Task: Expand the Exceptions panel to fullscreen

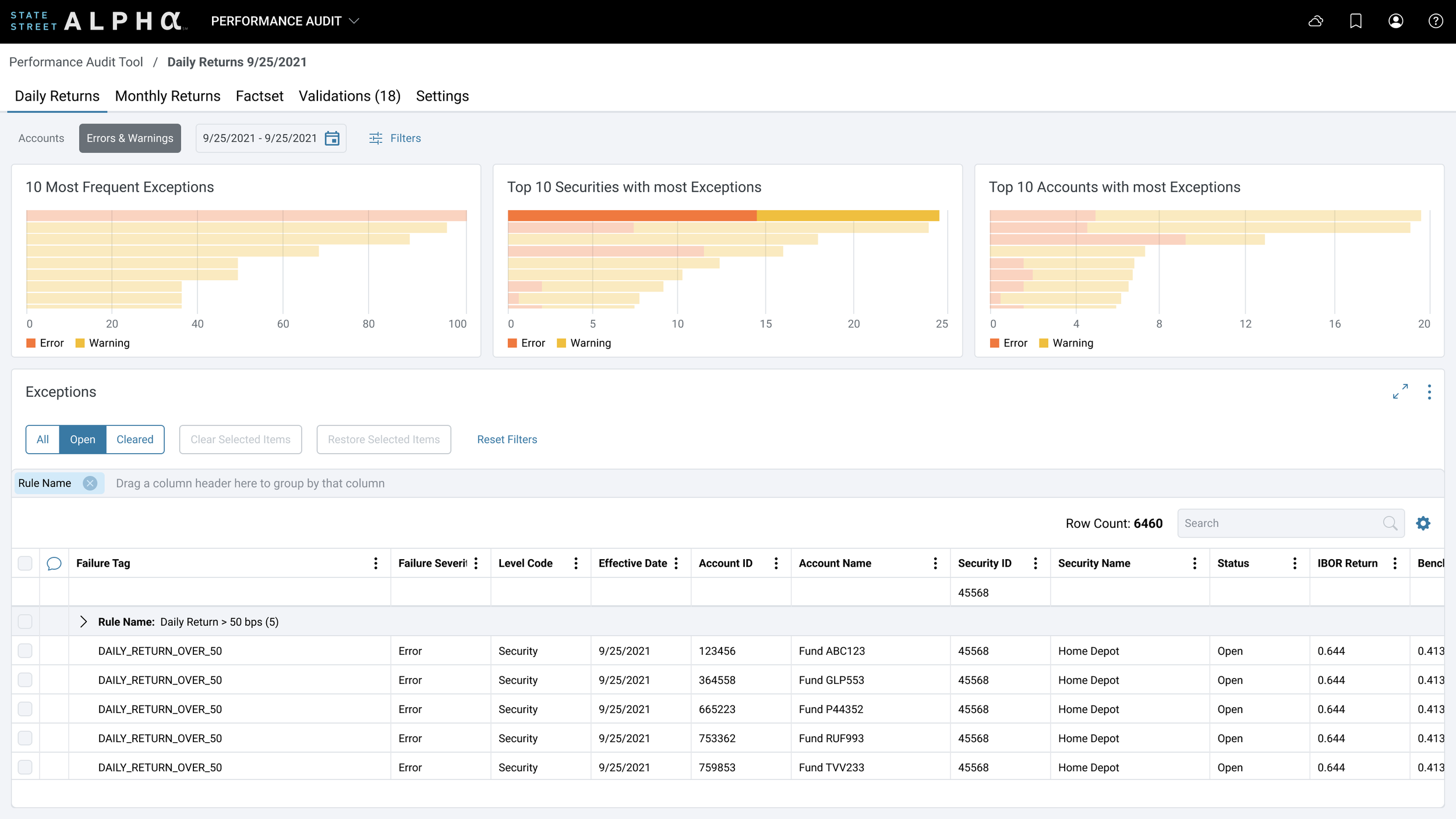Action: [x=1400, y=391]
